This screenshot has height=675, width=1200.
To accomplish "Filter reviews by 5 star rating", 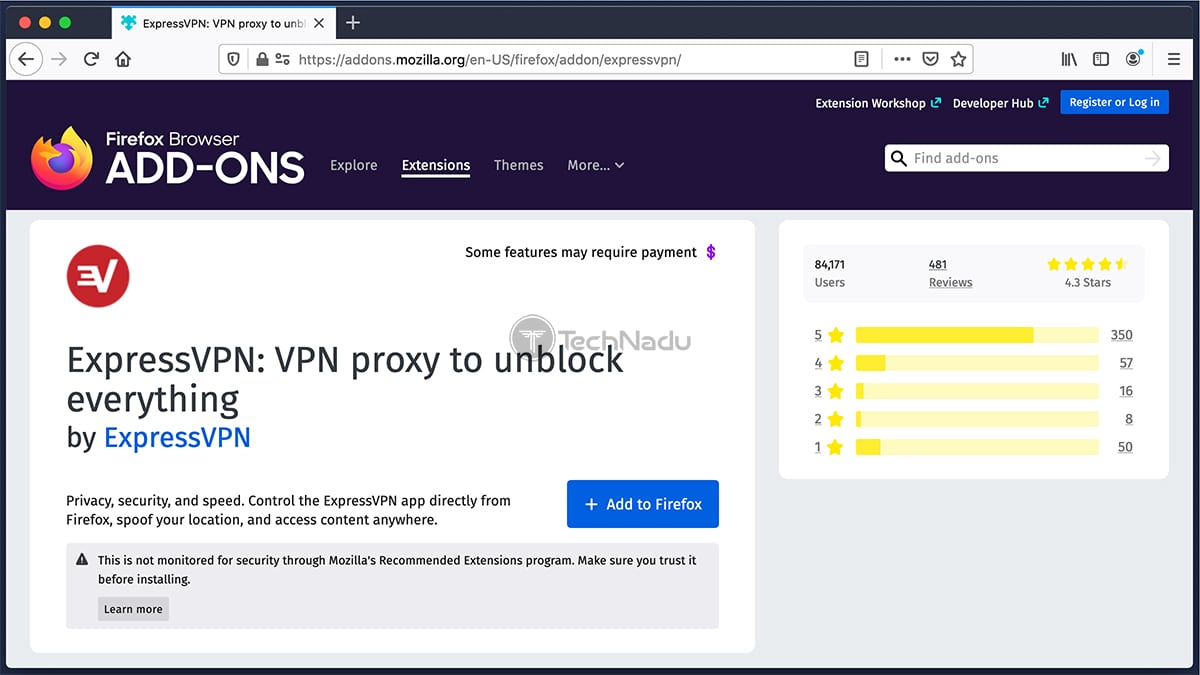I will tap(829, 335).
